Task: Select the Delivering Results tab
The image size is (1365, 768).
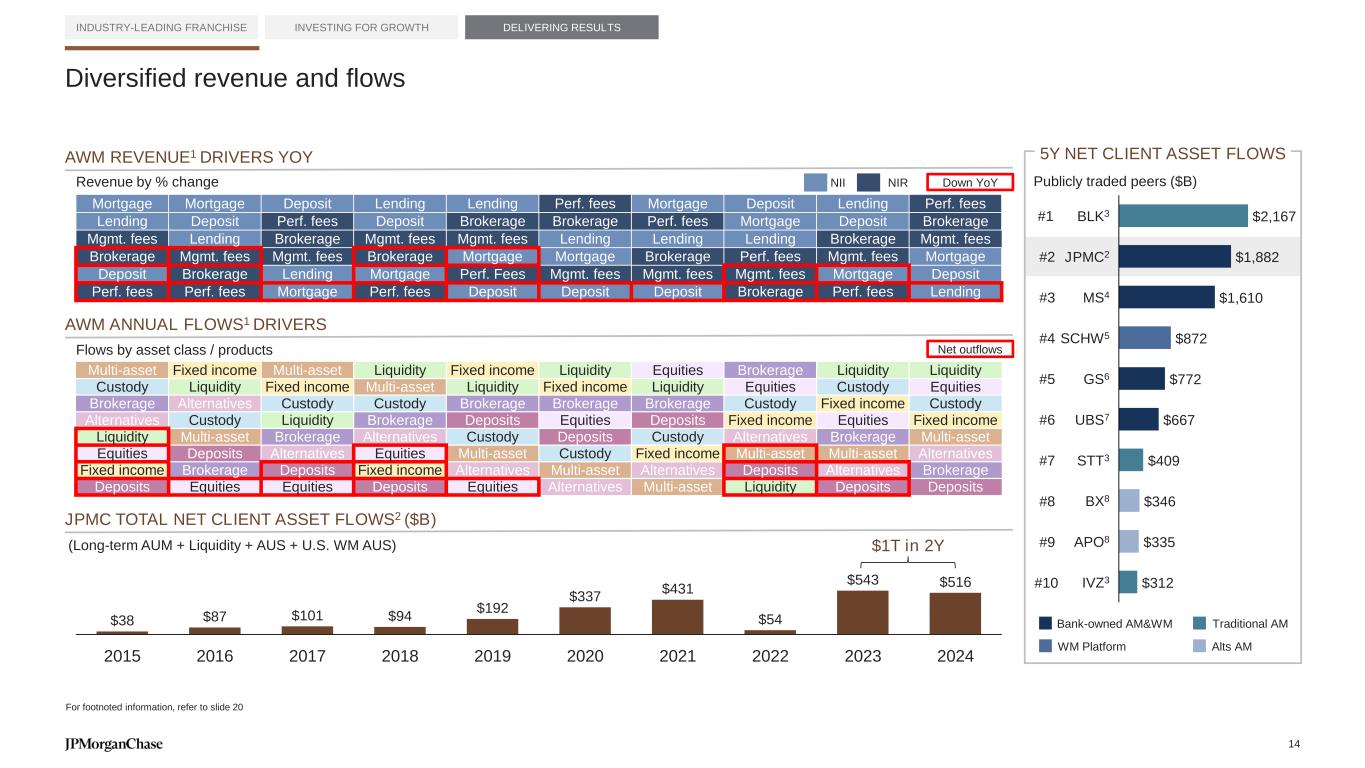Action: pos(562,27)
